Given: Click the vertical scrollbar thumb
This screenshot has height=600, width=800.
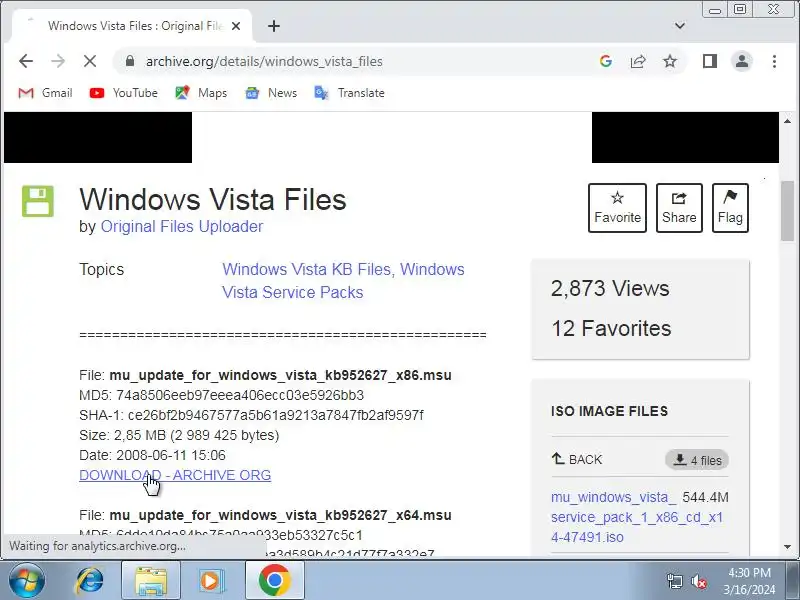Looking at the screenshot, I should (x=787, y=211).
